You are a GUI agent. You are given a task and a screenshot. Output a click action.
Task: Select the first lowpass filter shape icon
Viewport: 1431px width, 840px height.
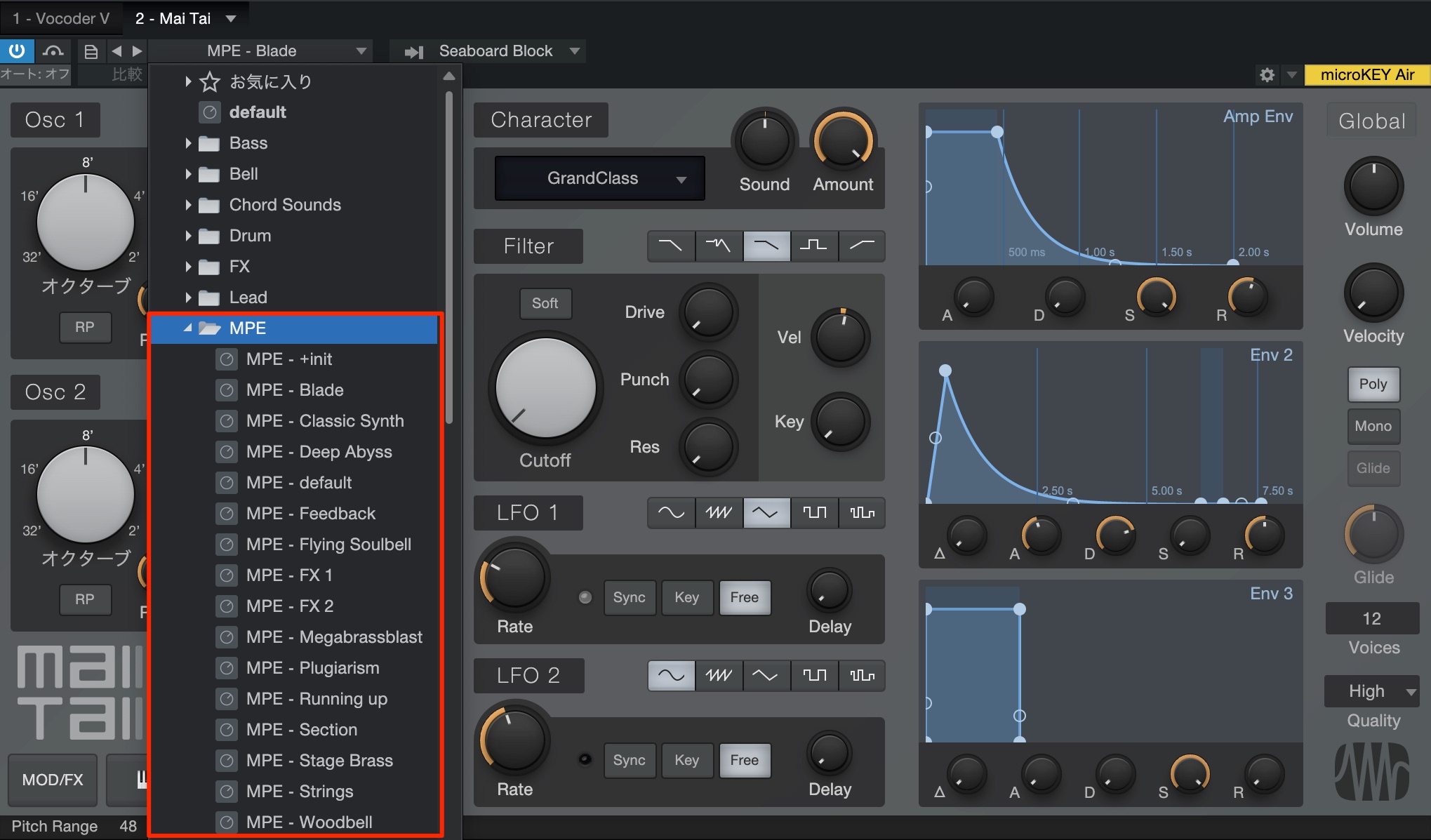coord(671,246)
